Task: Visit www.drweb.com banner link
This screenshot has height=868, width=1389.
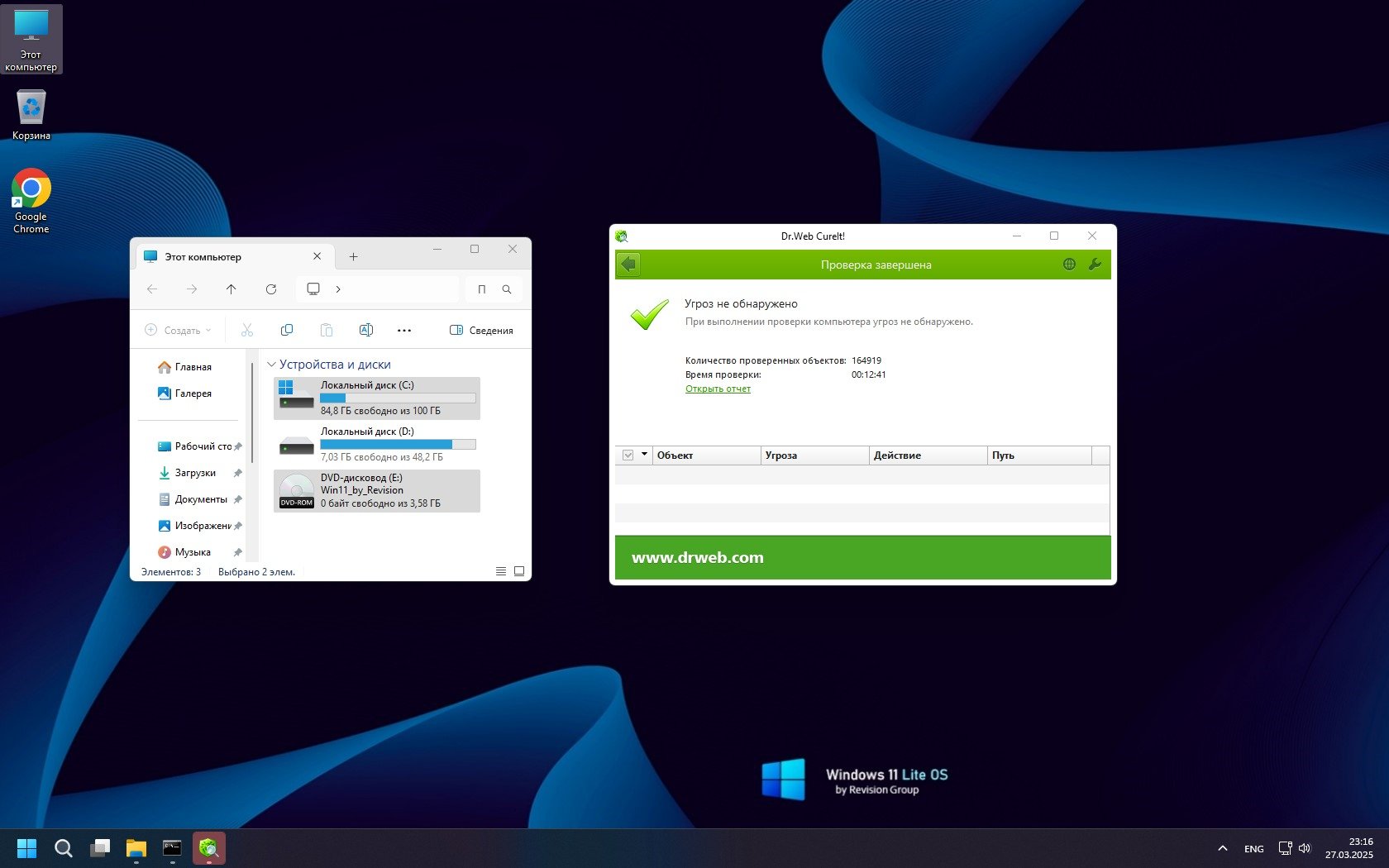Action: pyautogui.click(x=698, y=557)
